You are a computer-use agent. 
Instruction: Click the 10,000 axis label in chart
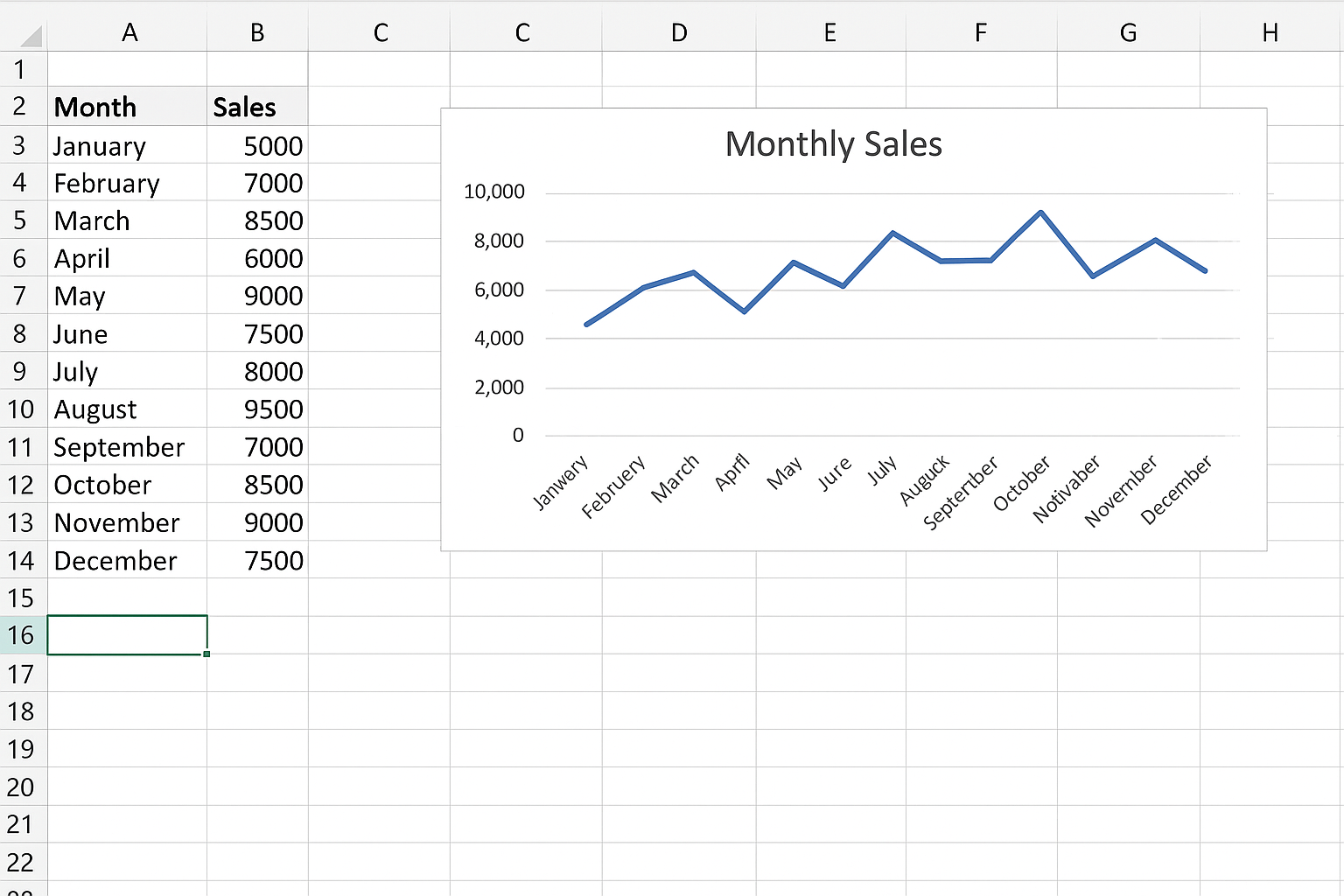[494, 192]
